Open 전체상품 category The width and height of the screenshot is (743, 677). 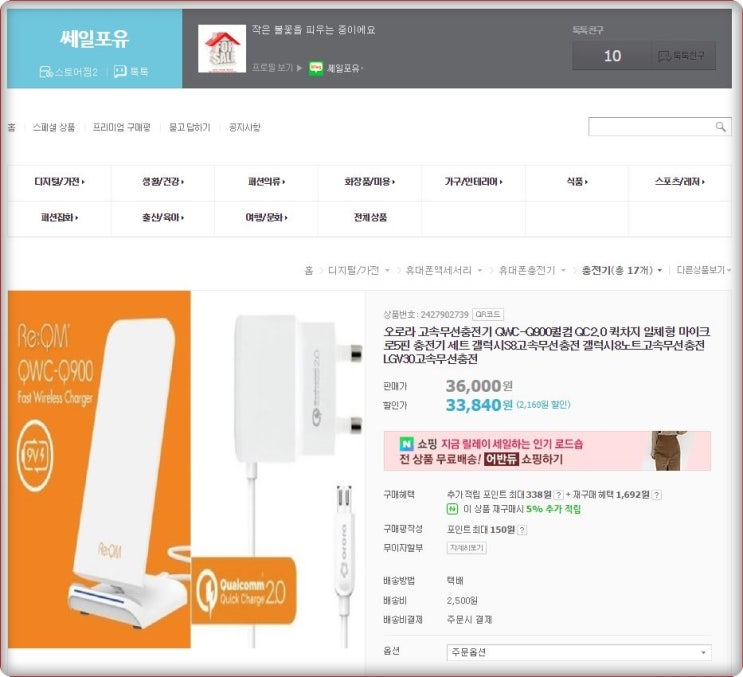(x=370, y=217)
